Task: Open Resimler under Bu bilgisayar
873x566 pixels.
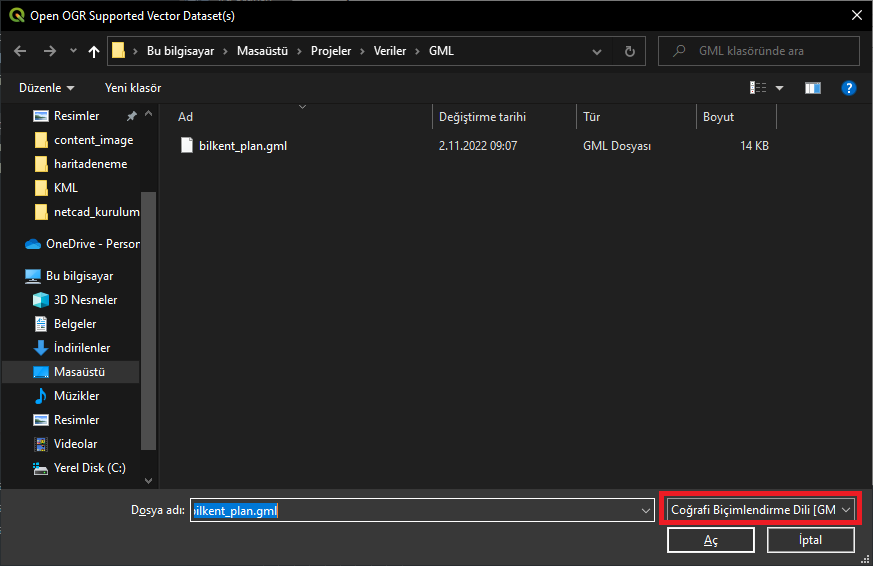Action: pos(76,420)
